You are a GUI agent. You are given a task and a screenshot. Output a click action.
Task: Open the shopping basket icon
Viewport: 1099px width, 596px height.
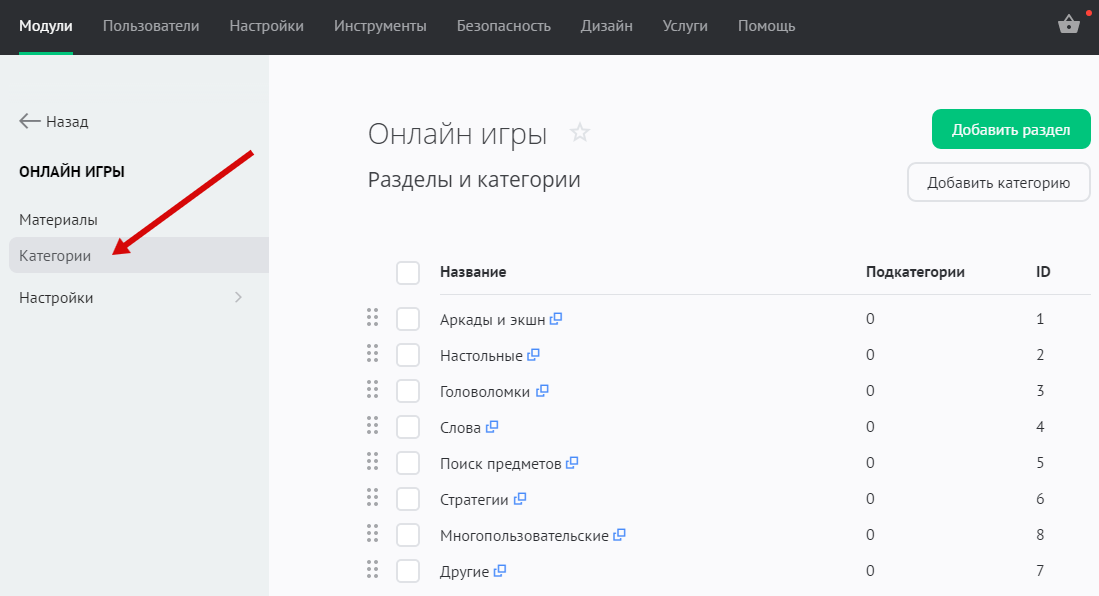click(1068, 26)
